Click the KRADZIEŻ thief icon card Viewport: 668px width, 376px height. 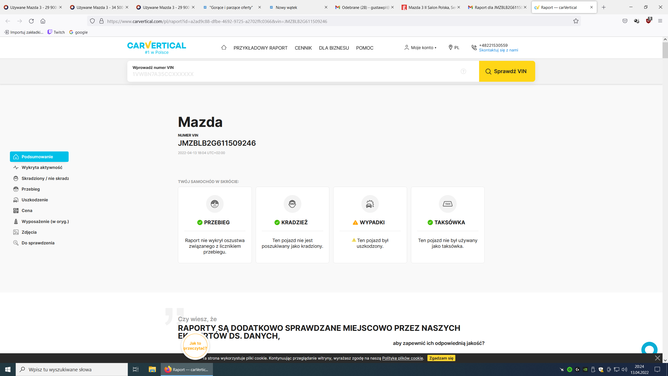coord(292,204)
